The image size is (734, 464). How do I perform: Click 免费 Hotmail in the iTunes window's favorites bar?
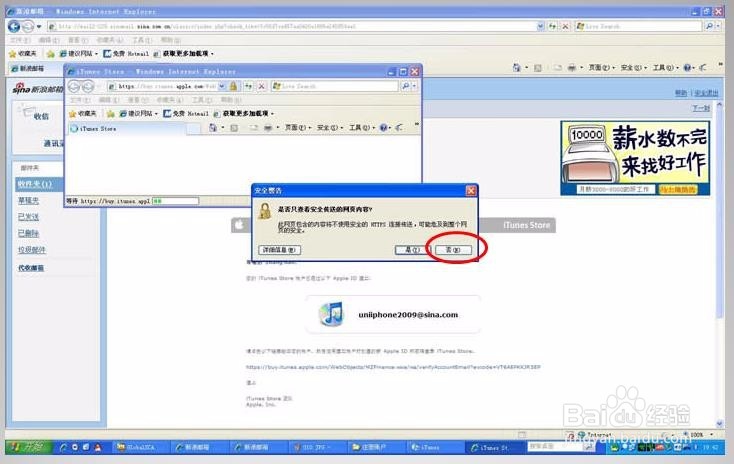click(x=186, y=114)
